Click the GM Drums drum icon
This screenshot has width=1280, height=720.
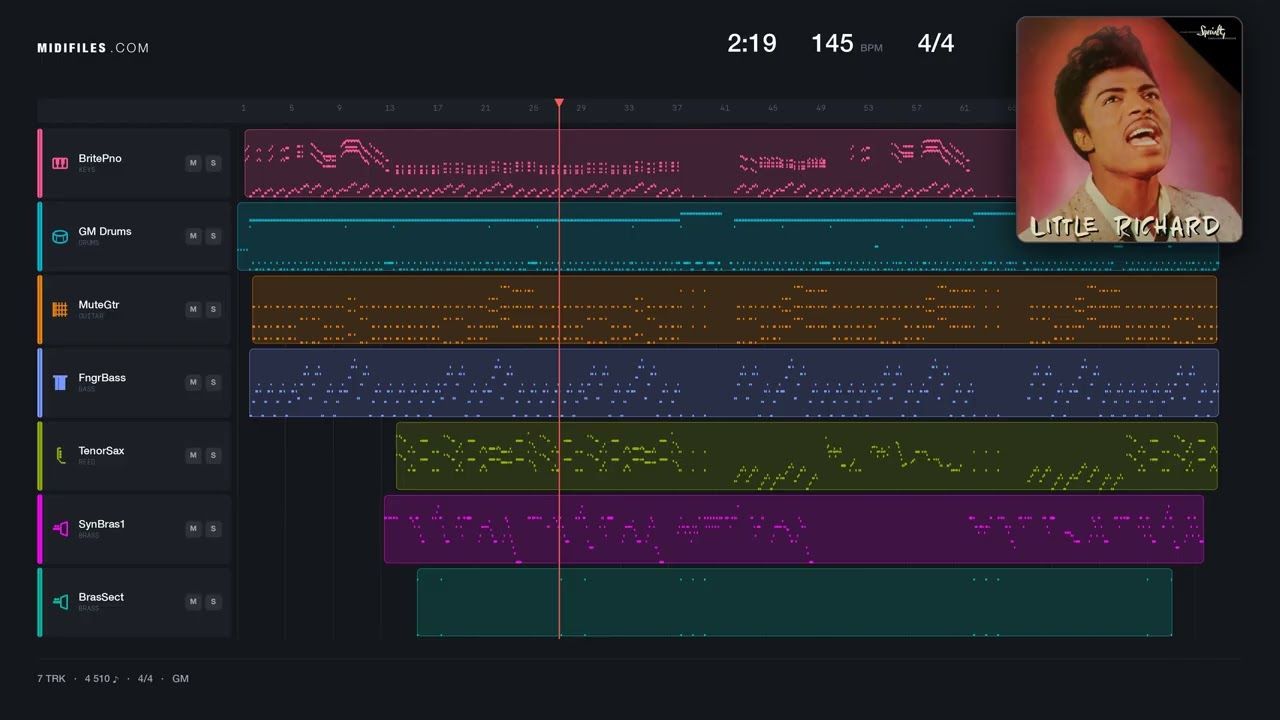[x=60, y=236]
